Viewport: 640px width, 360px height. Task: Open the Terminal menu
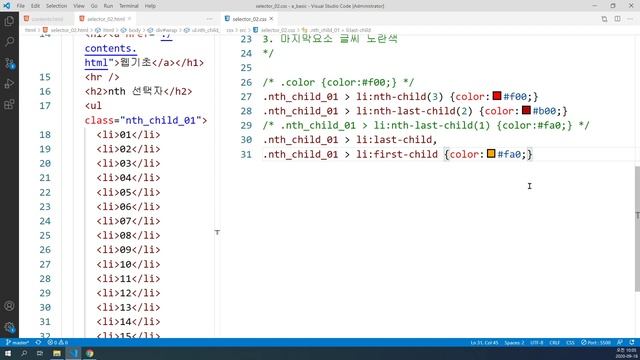(x=129, y=6)
